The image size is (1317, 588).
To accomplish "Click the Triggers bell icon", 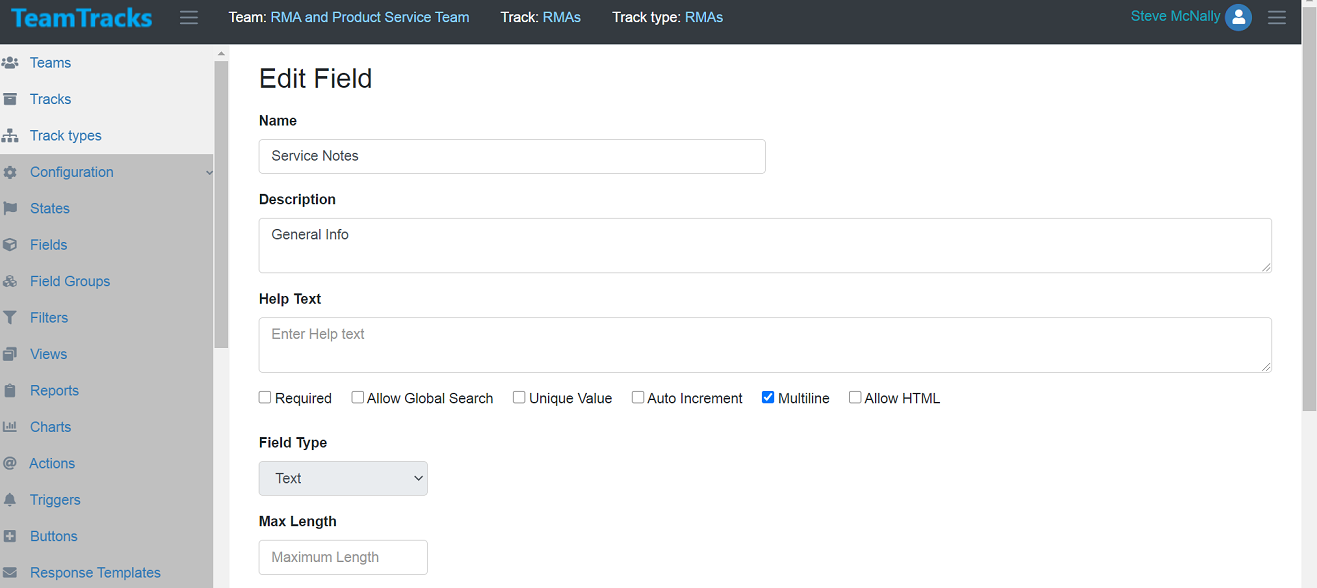I will [x=10, y=500].
